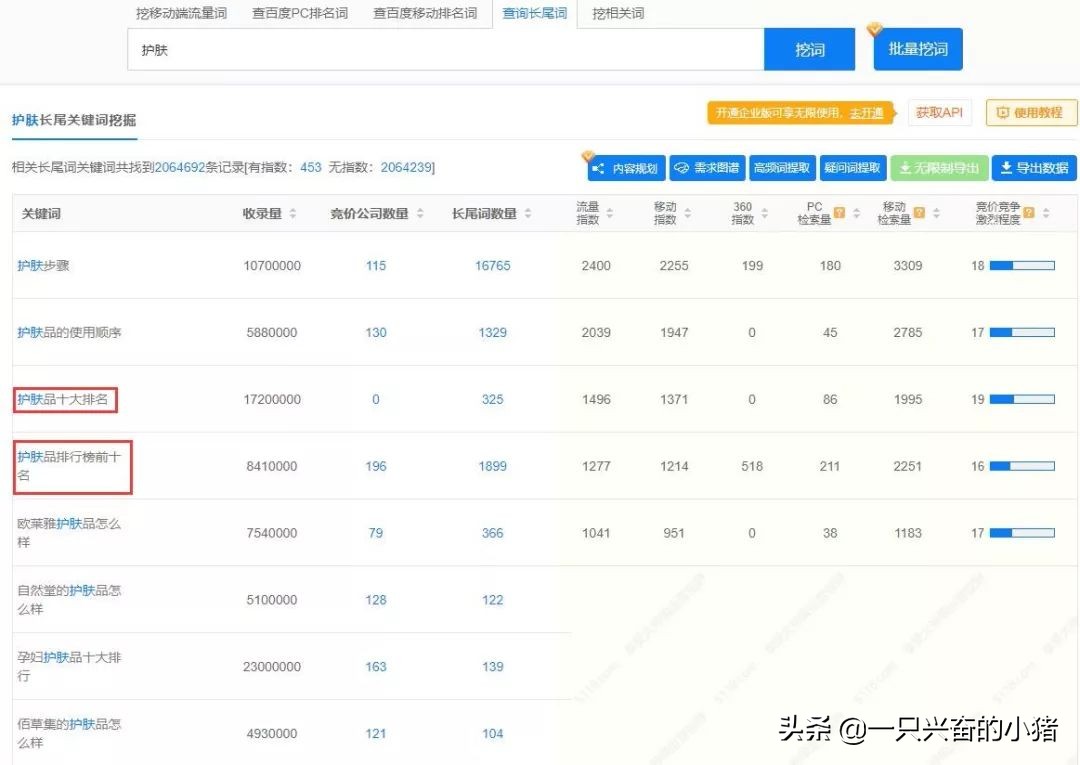
Task: Click the 导出数据 download icon
Action: 1005,167
